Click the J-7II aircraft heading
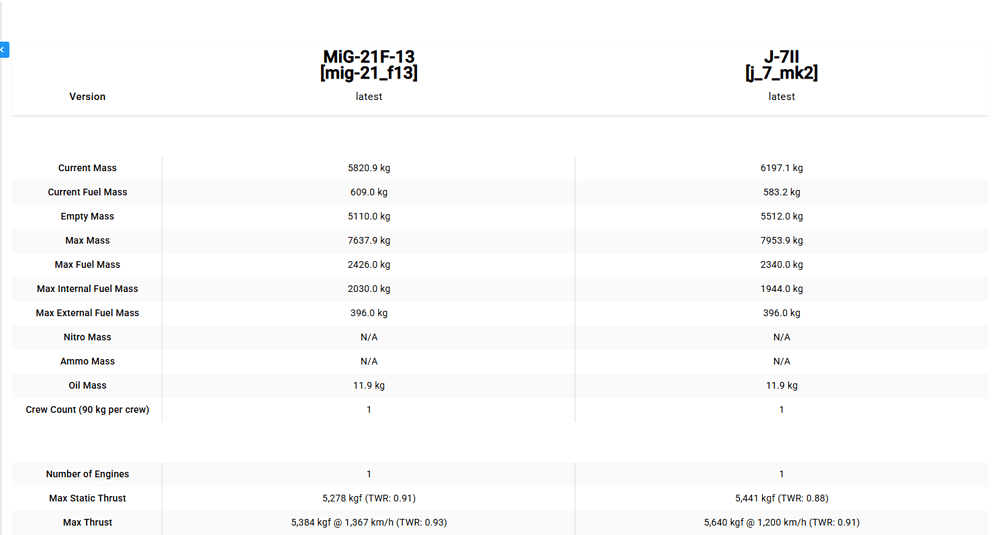This screenshot has height=535, width=999. click(781, 65)
